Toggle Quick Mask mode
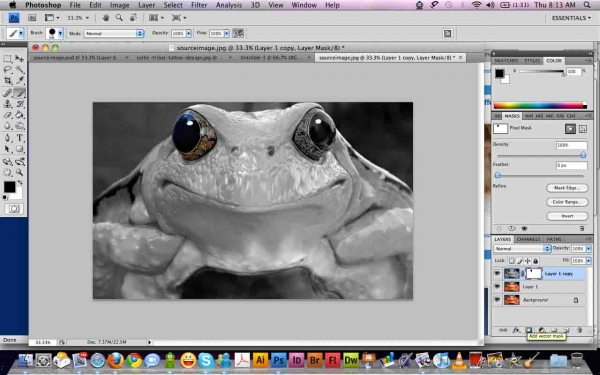 tap(14, 209)
